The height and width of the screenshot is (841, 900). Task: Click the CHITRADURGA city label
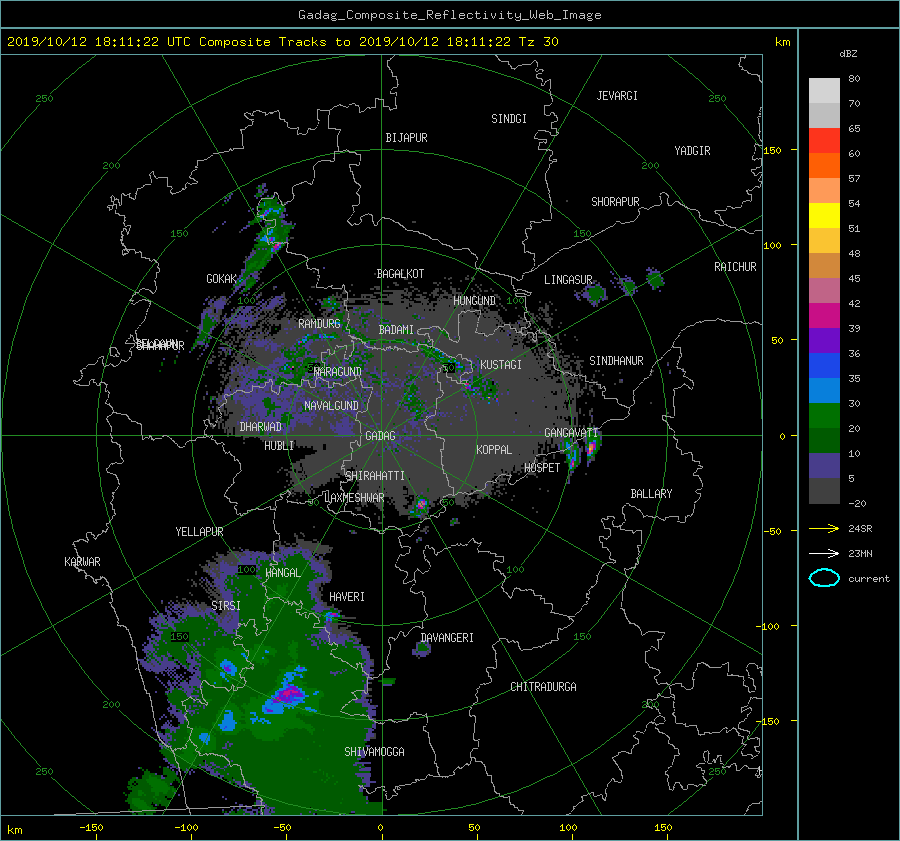(543, 687)
